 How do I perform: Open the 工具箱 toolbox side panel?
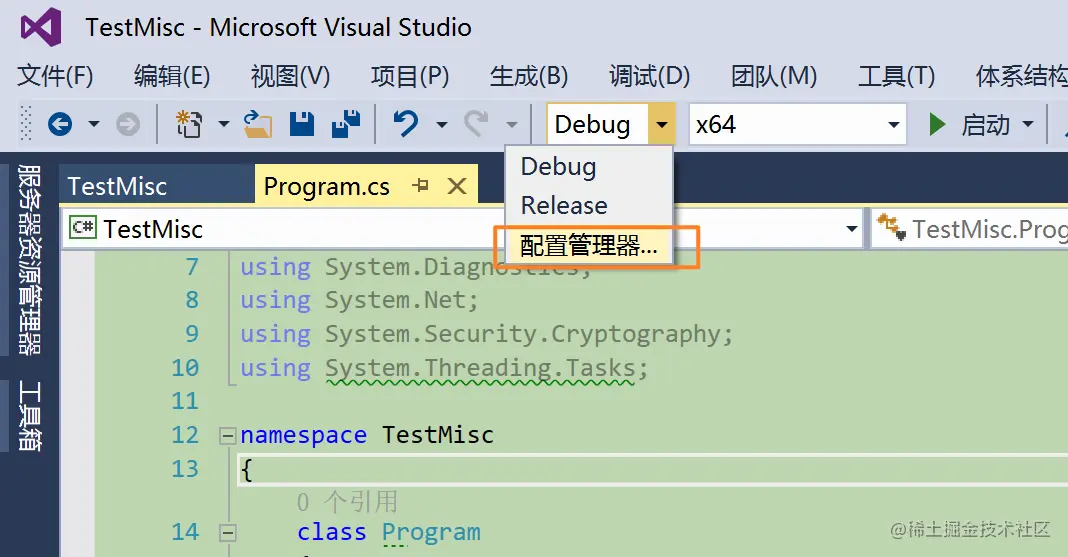[x=29, y=416]
